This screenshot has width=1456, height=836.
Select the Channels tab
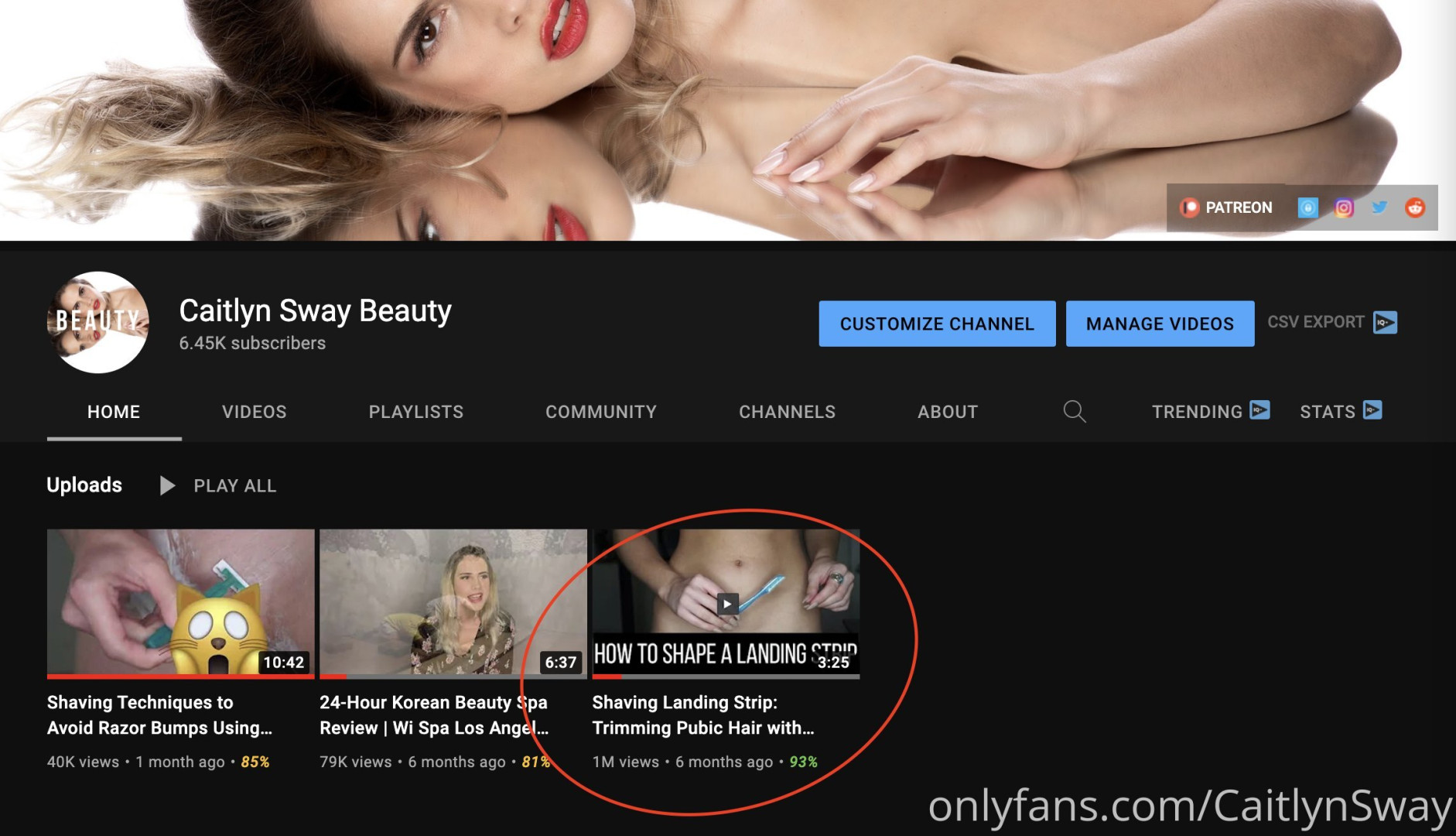tap(787, 412)
